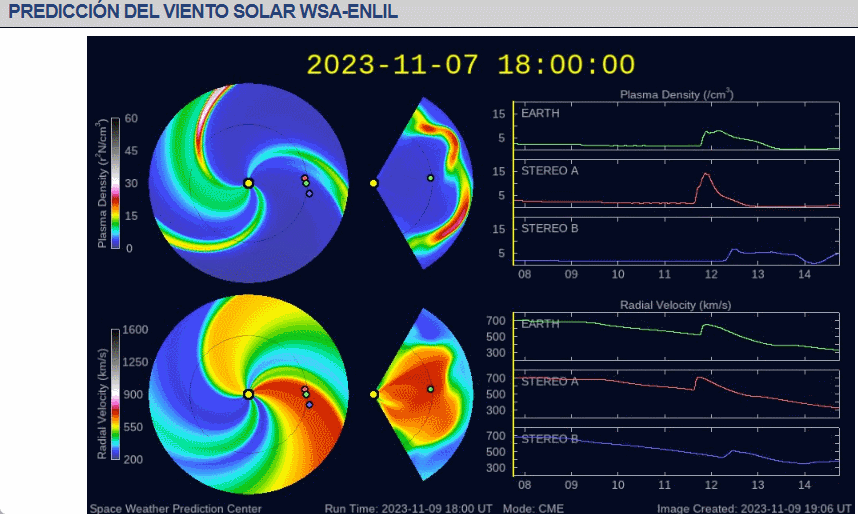Click the Earth dot in the upper density wedge
The height and width of the screenshot is (514, 858).
(x=431, y=178)
